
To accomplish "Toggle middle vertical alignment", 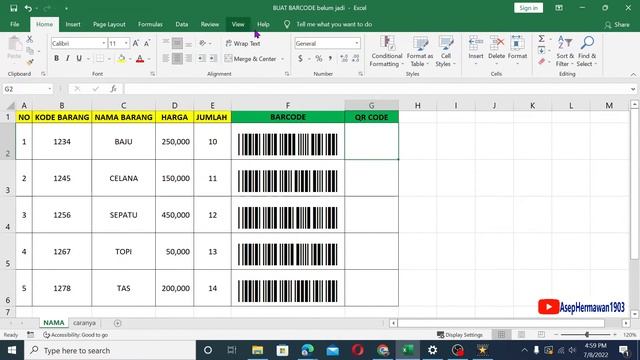I will 177,43.
